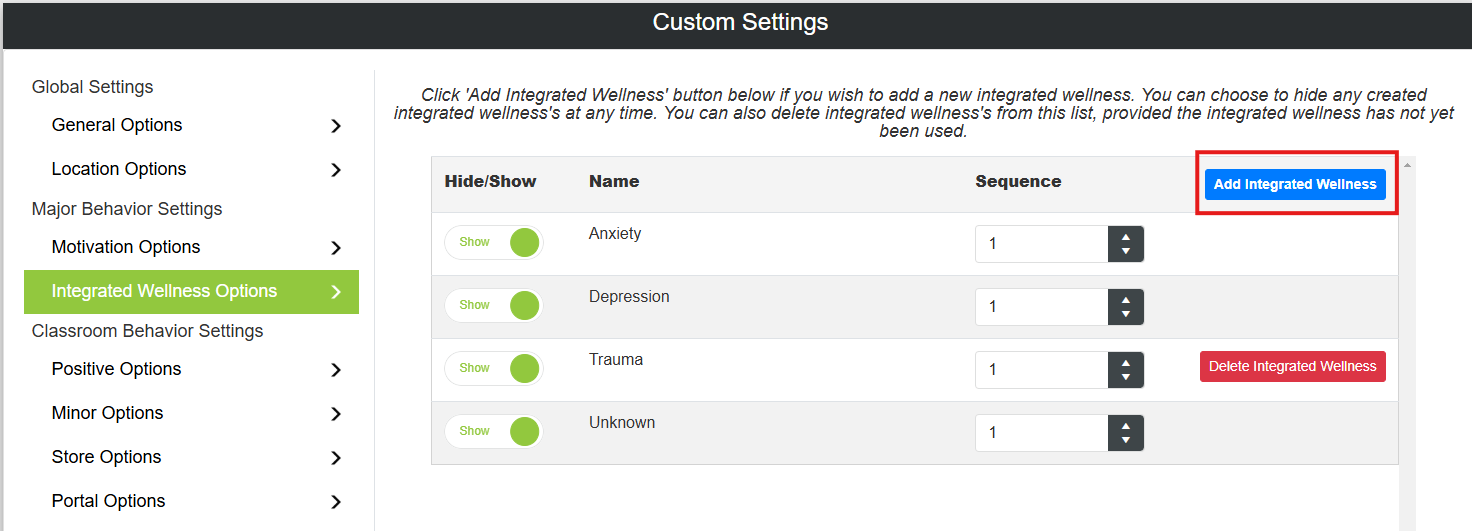
Task: Click the chevron arrow beside Location Options
Action: point(336,170)
